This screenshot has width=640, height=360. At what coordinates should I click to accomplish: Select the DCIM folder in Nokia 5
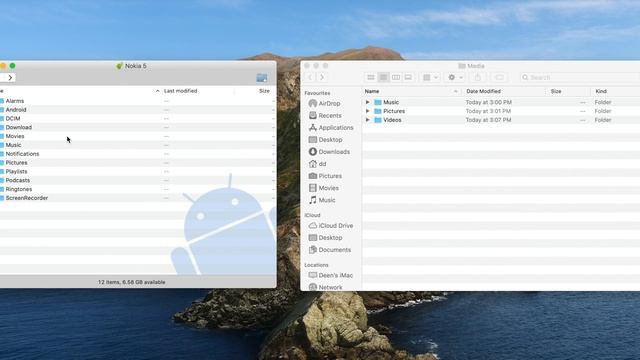click(x=13, y=118)
